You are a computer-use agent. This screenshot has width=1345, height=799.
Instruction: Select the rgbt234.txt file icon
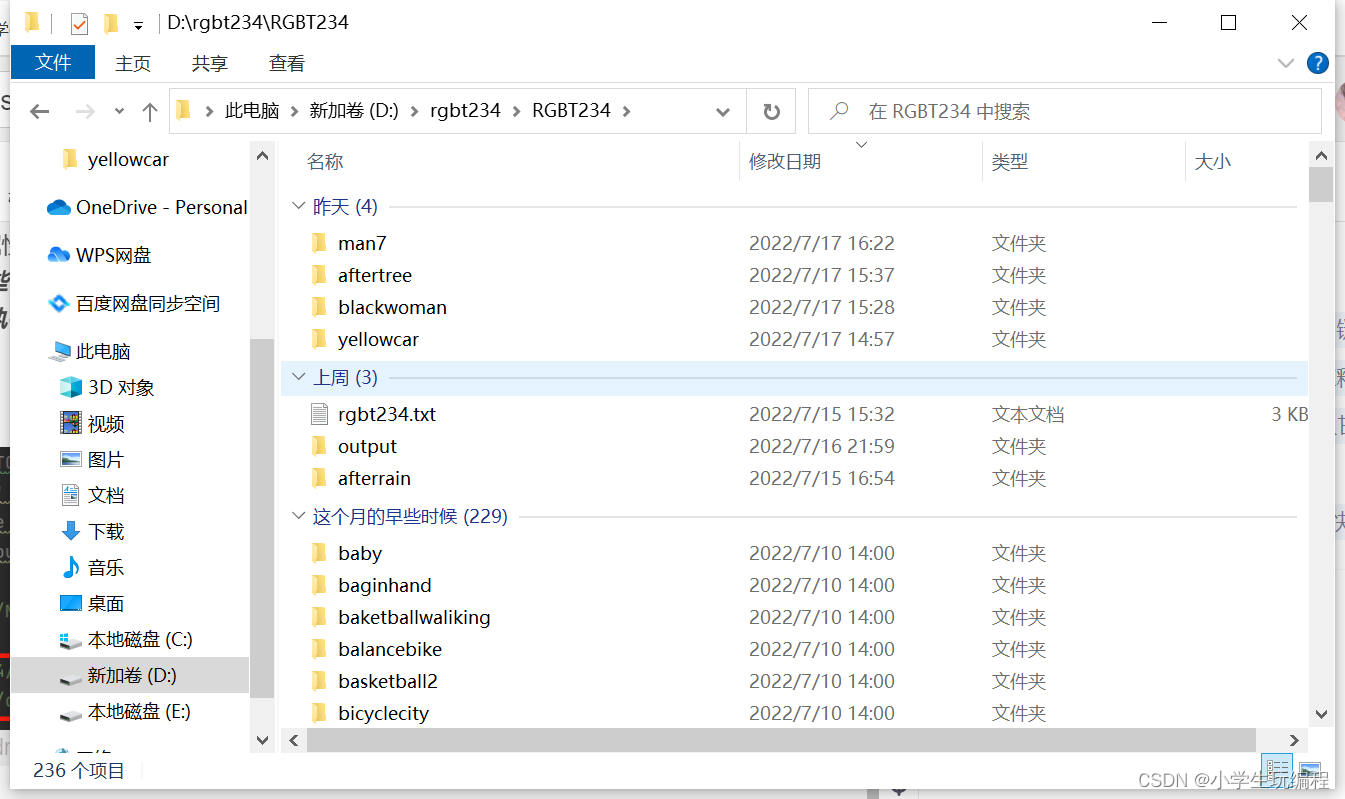[319, 414]
